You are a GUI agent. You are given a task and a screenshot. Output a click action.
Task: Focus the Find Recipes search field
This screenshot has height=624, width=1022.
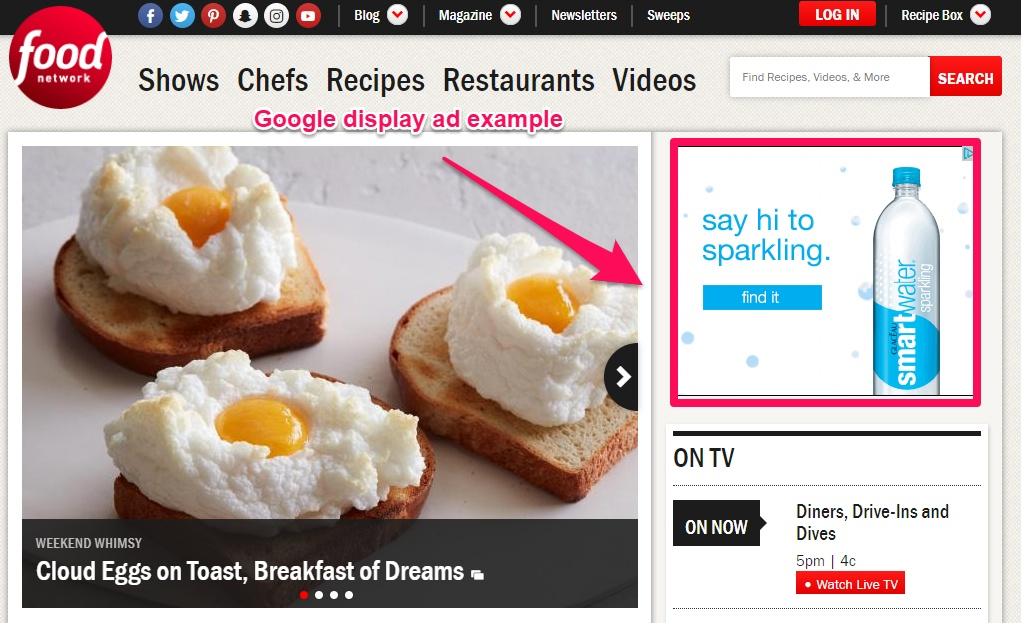coord(830,77)
